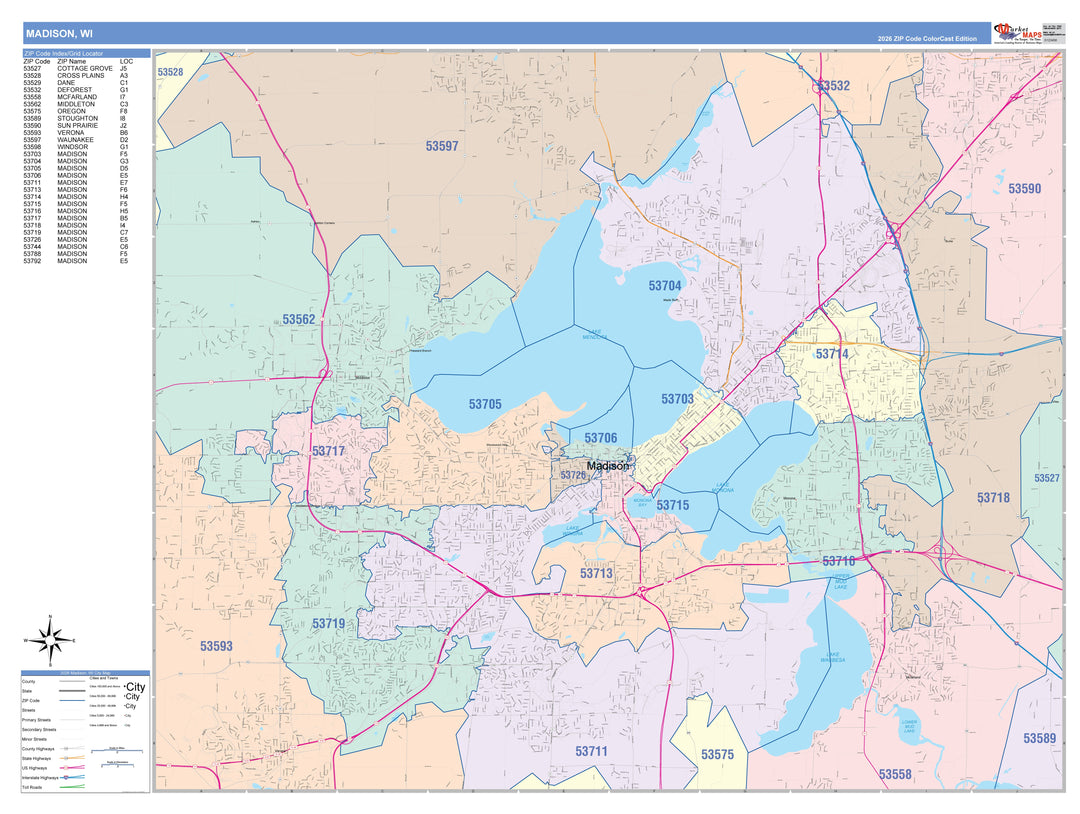Click the State boundary dark line sample
This screenshot has height=814, width=1080.
click(72, 691)
